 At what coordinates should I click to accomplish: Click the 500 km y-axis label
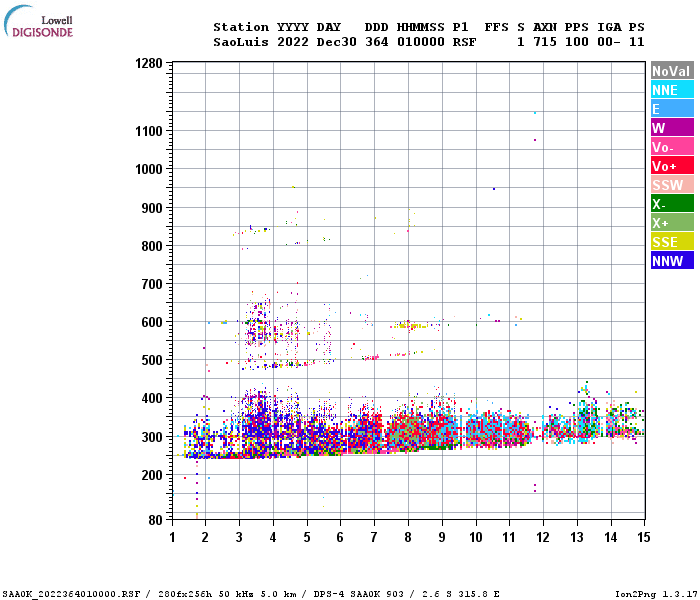click(152, 360)
